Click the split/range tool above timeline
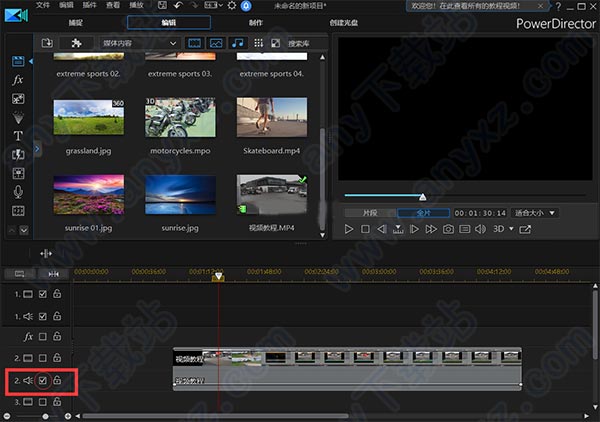This screenshot has height=422, width=600. point(46,253)
